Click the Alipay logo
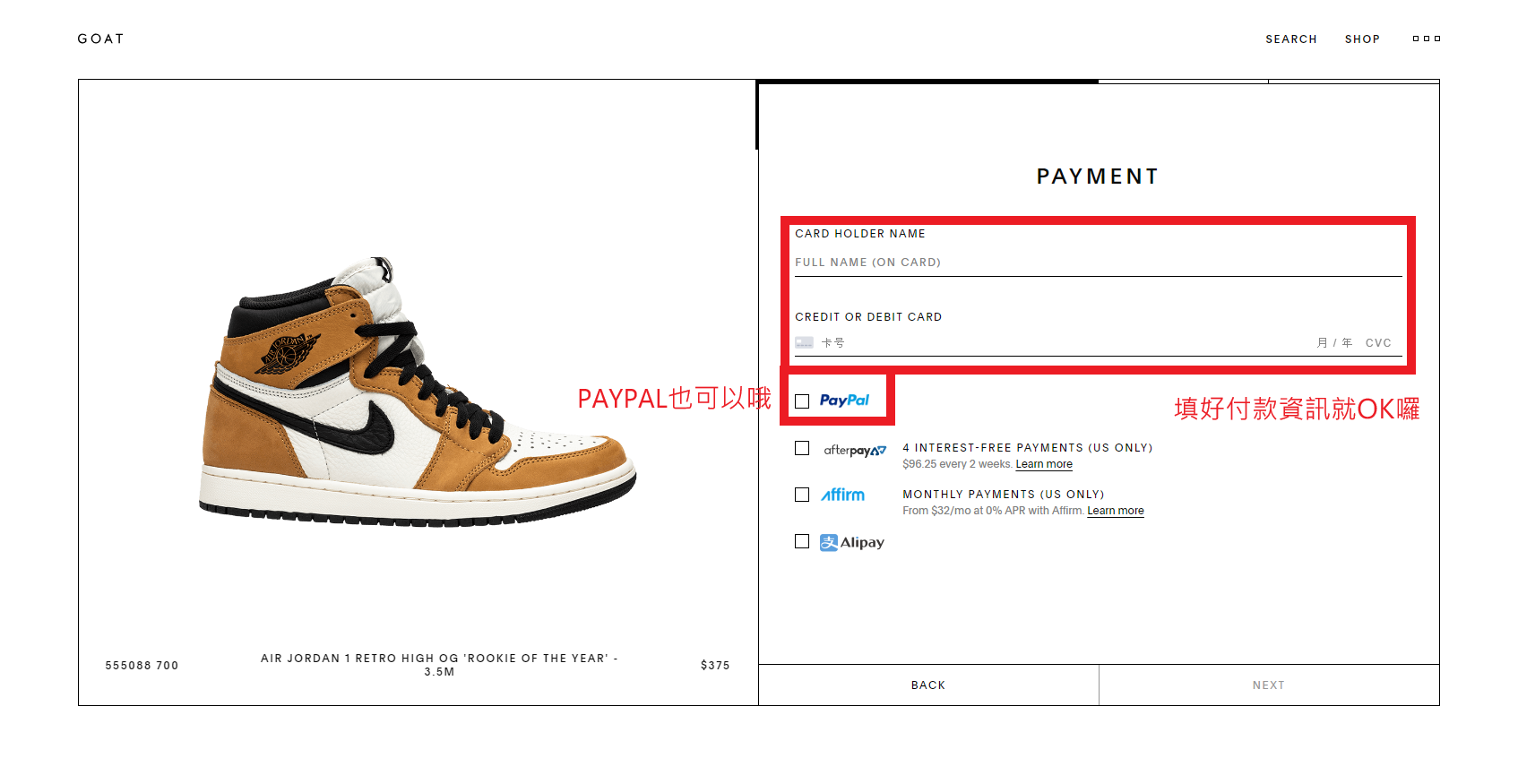Viewport: 1518px width, 784px height. 852,542
